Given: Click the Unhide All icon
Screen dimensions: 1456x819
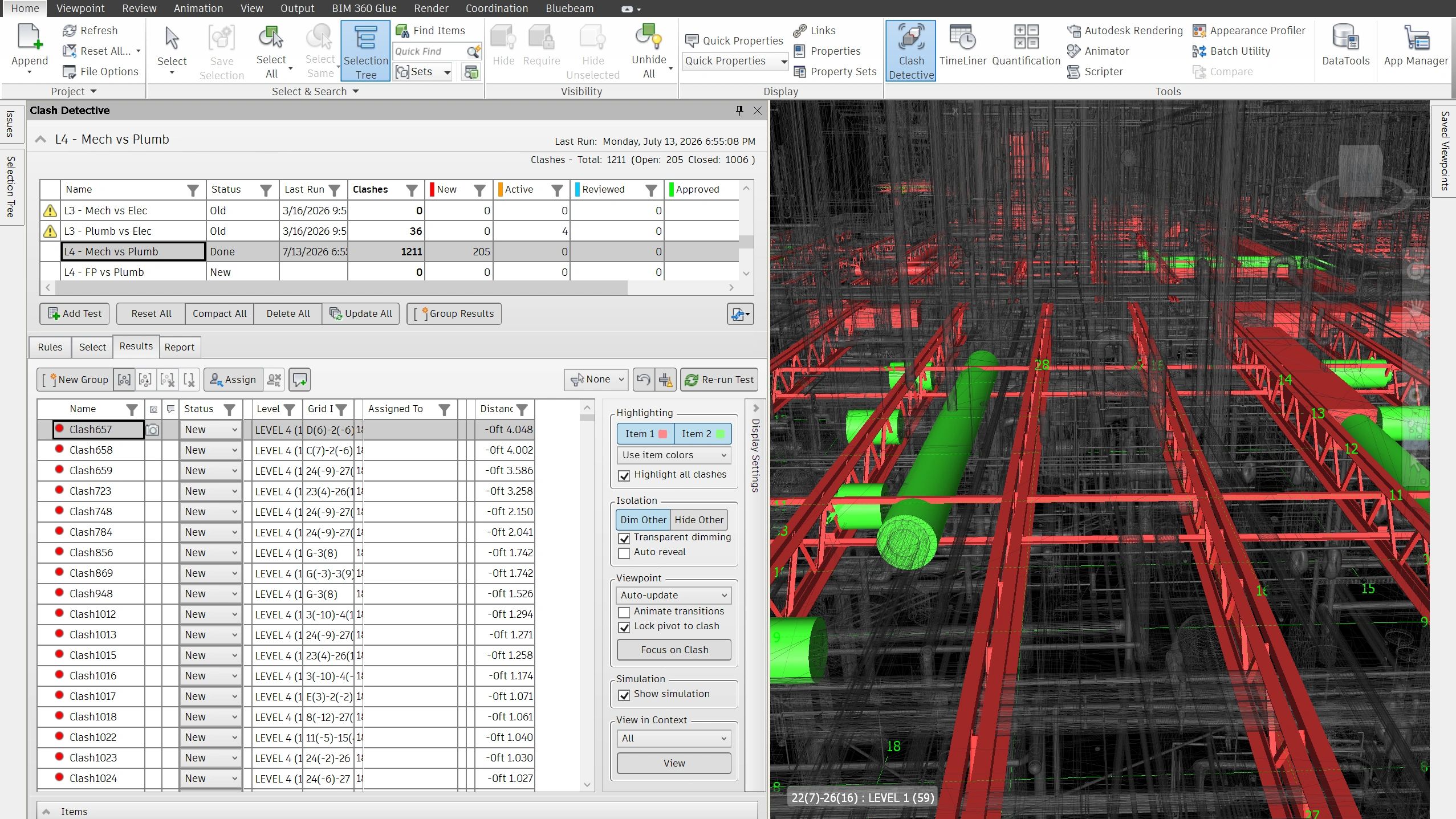Looking at the screenshot, I should point(648,36).
